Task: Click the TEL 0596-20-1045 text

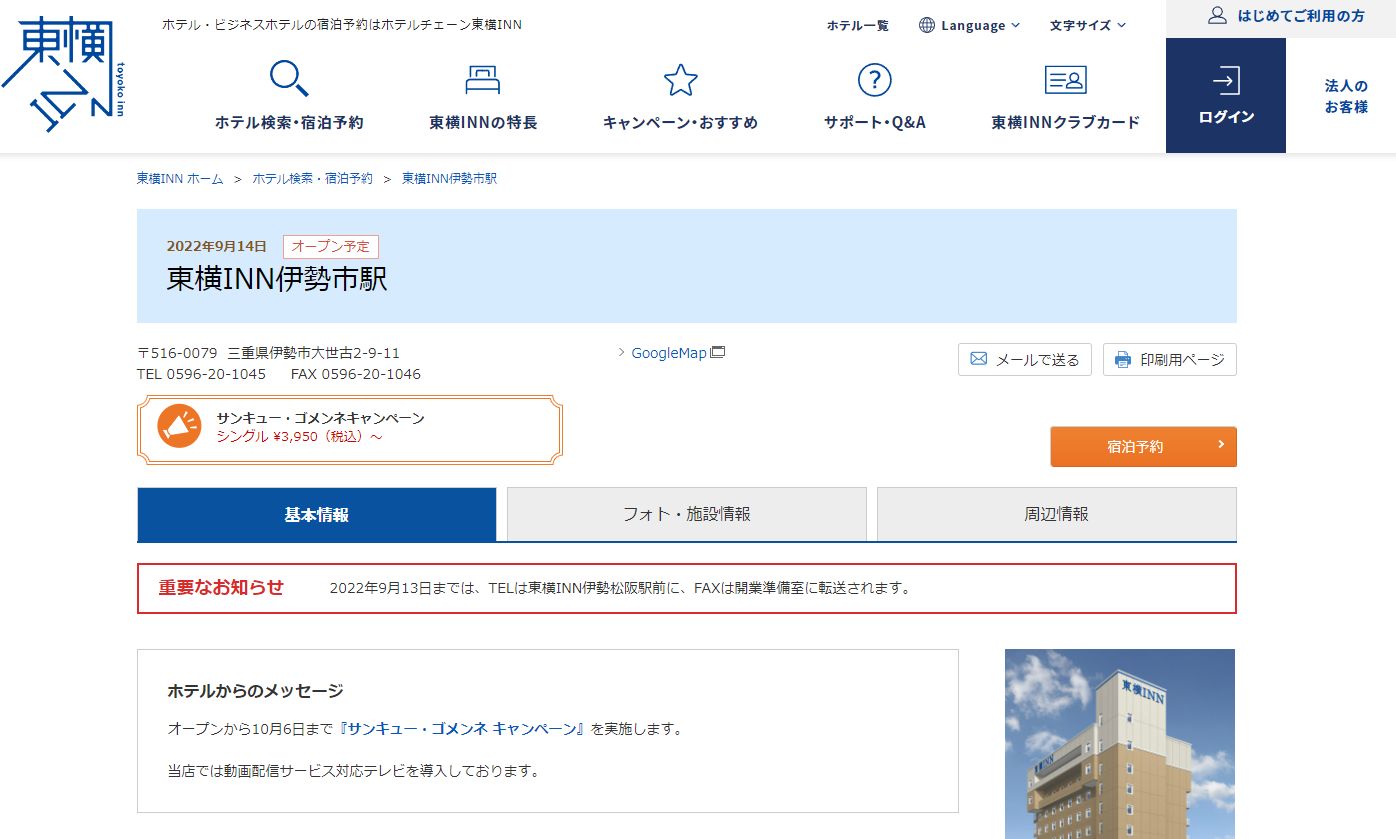Action: click(201, 374)
